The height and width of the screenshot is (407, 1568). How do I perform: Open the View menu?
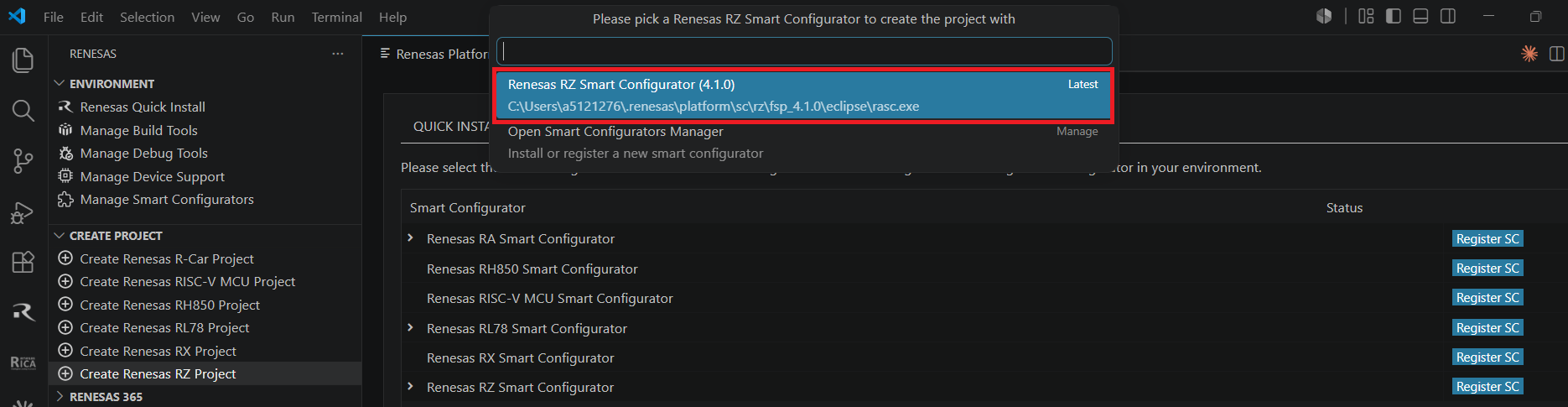coord(205,17)
